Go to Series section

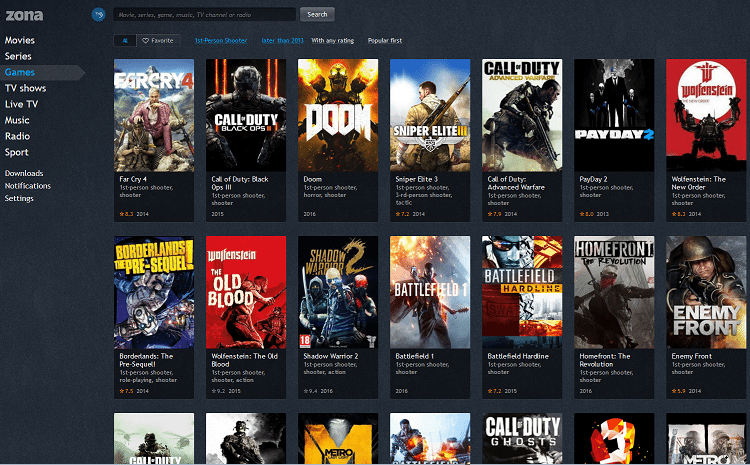18,56
